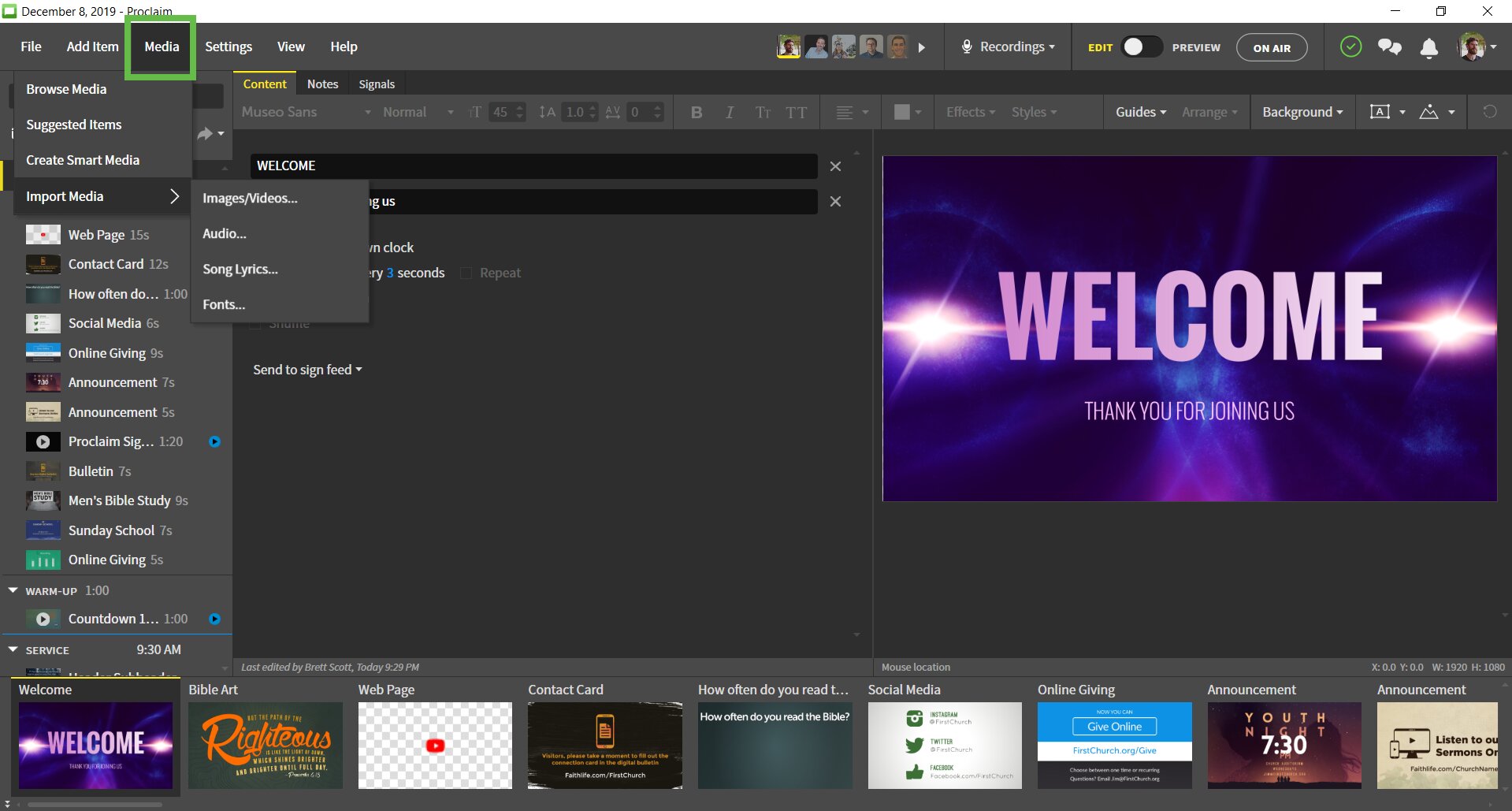Toggle small caps text icon
This screenshot has width=1512, height=811.
[x=763, y=112]
